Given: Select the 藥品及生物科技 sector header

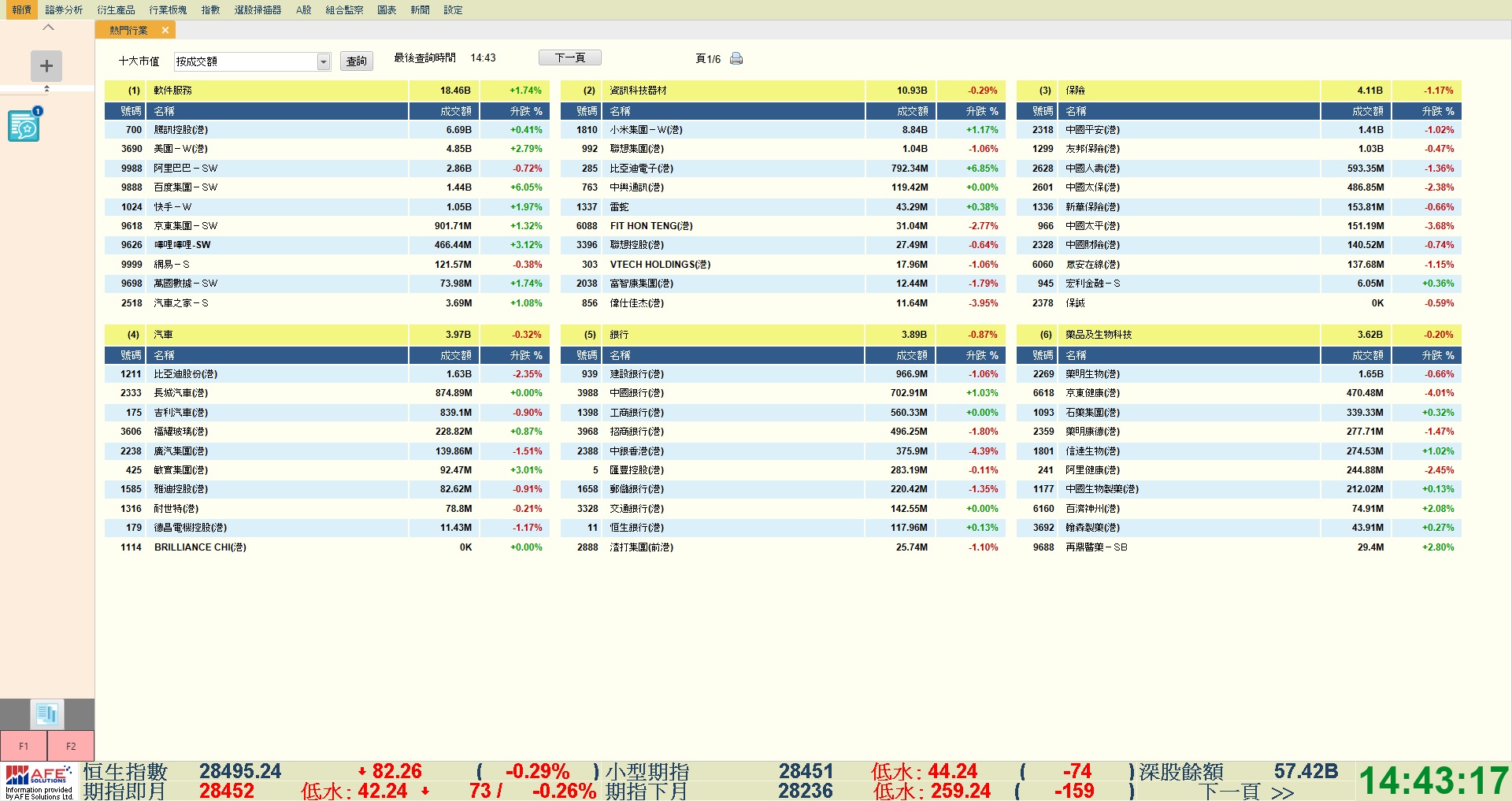Looking at the screenshot, I should (1239, 335).
